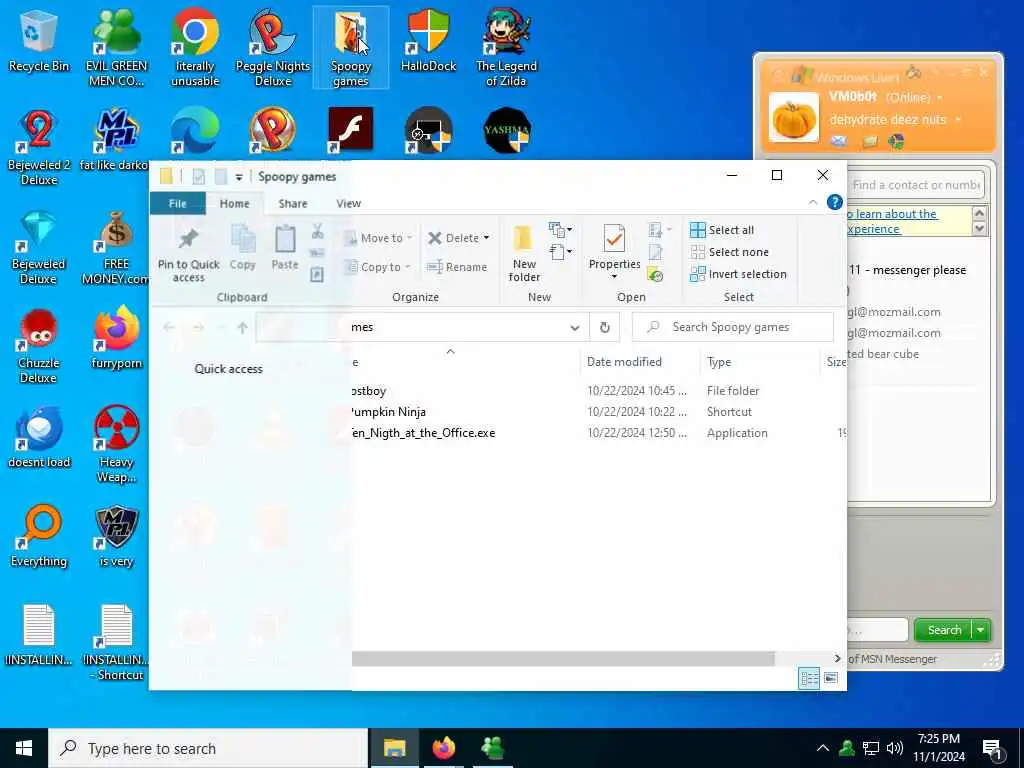The width and height of the screenshot is (1024, 768).
Task: Click the New folder ribbon button
Action: click(x=524, y=253)
